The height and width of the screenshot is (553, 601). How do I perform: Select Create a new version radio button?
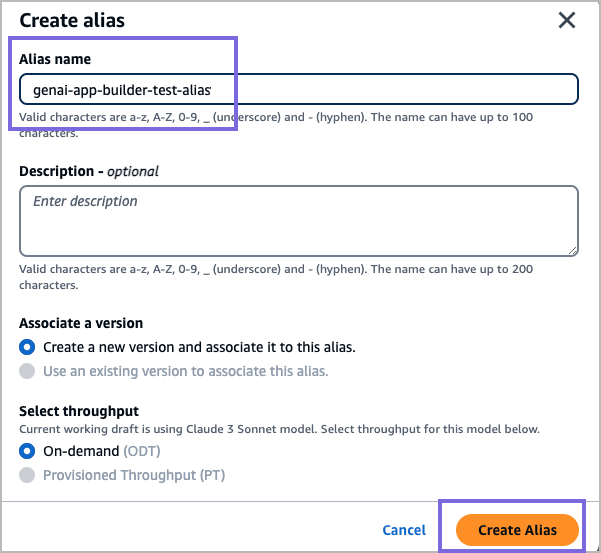tap(27, 348)
